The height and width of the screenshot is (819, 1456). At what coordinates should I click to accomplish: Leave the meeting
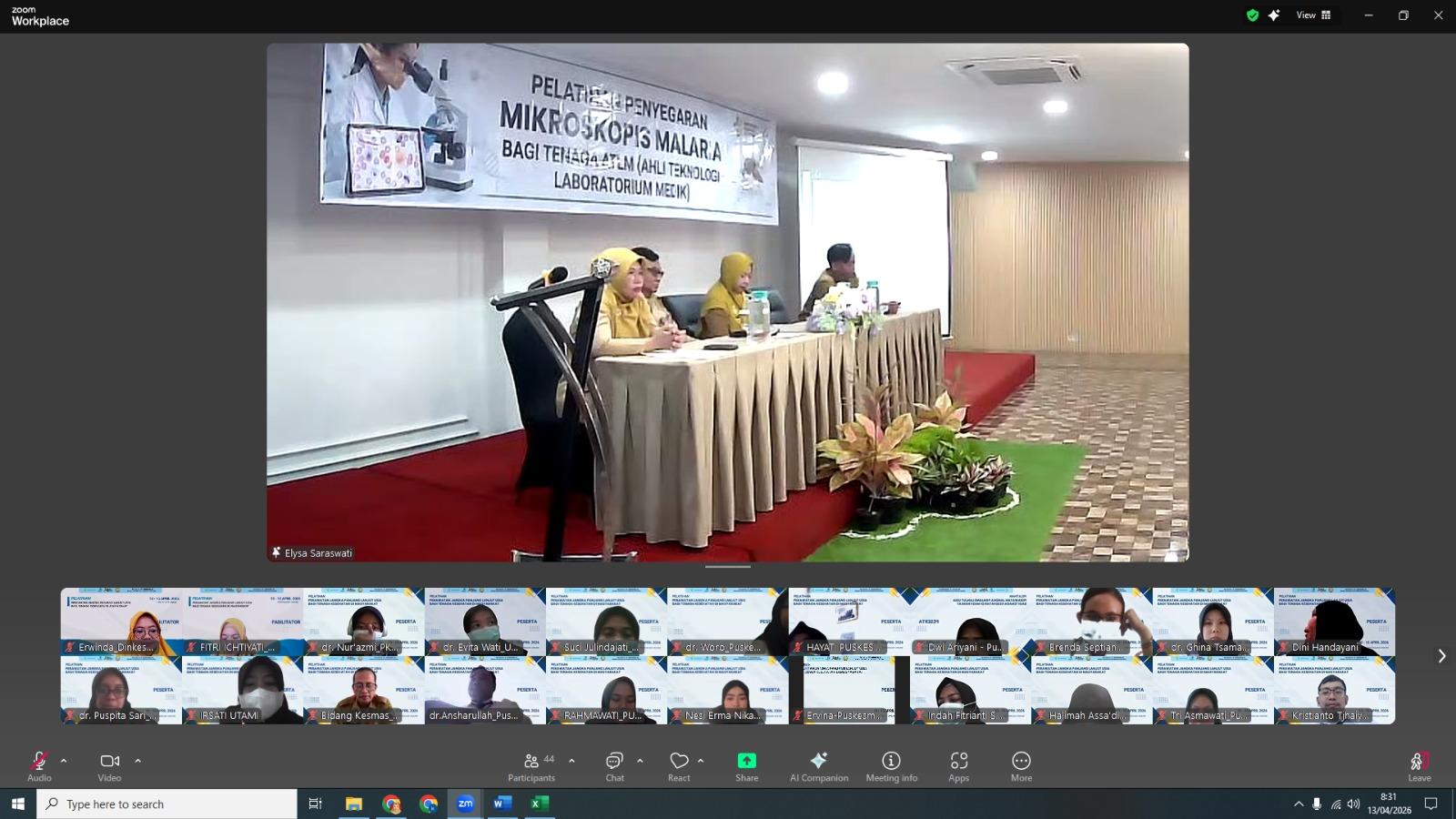pyautogui.click(x=1419, y=766)
